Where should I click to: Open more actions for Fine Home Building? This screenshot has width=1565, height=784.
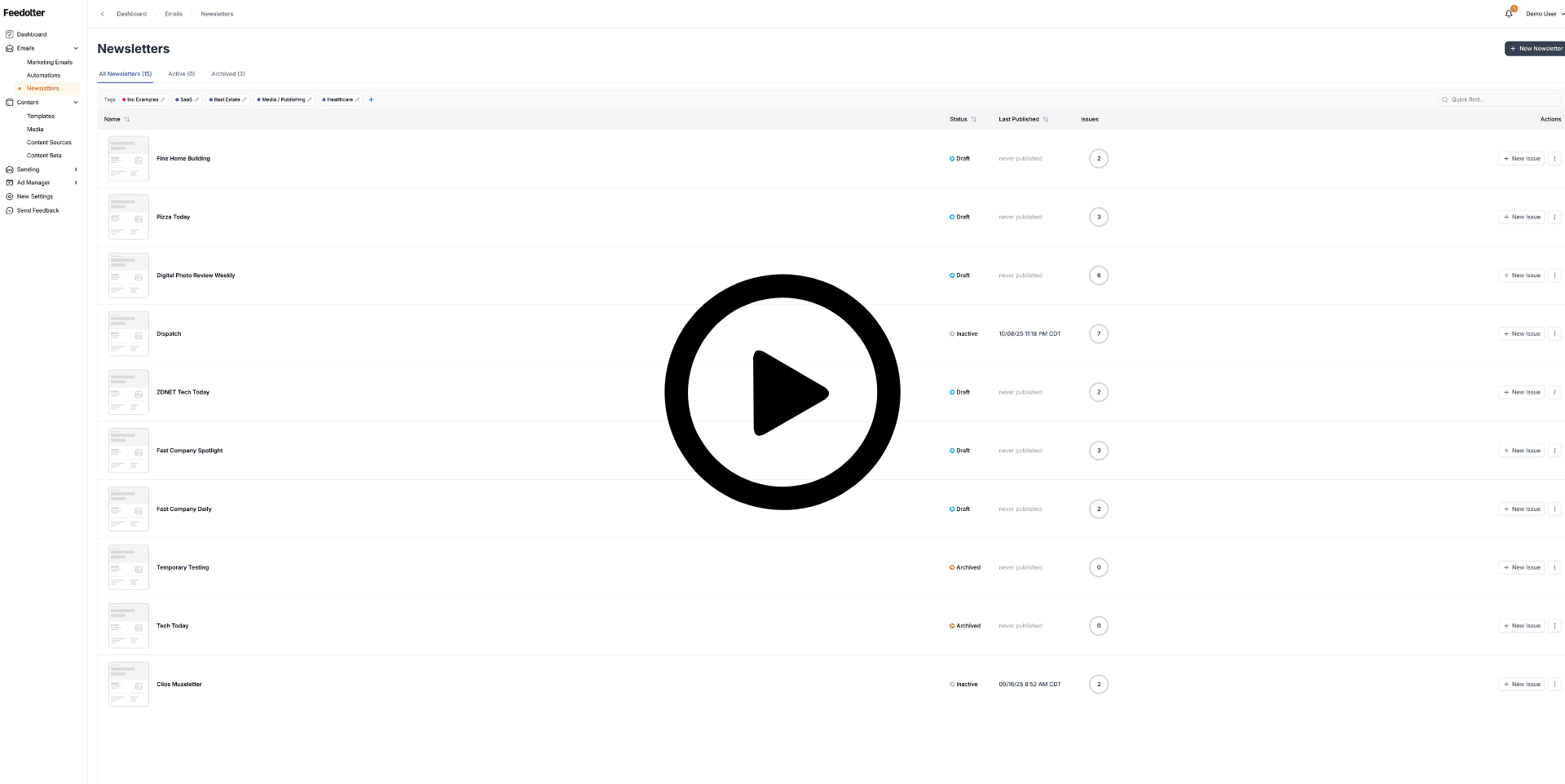[x=1554, y=159]
